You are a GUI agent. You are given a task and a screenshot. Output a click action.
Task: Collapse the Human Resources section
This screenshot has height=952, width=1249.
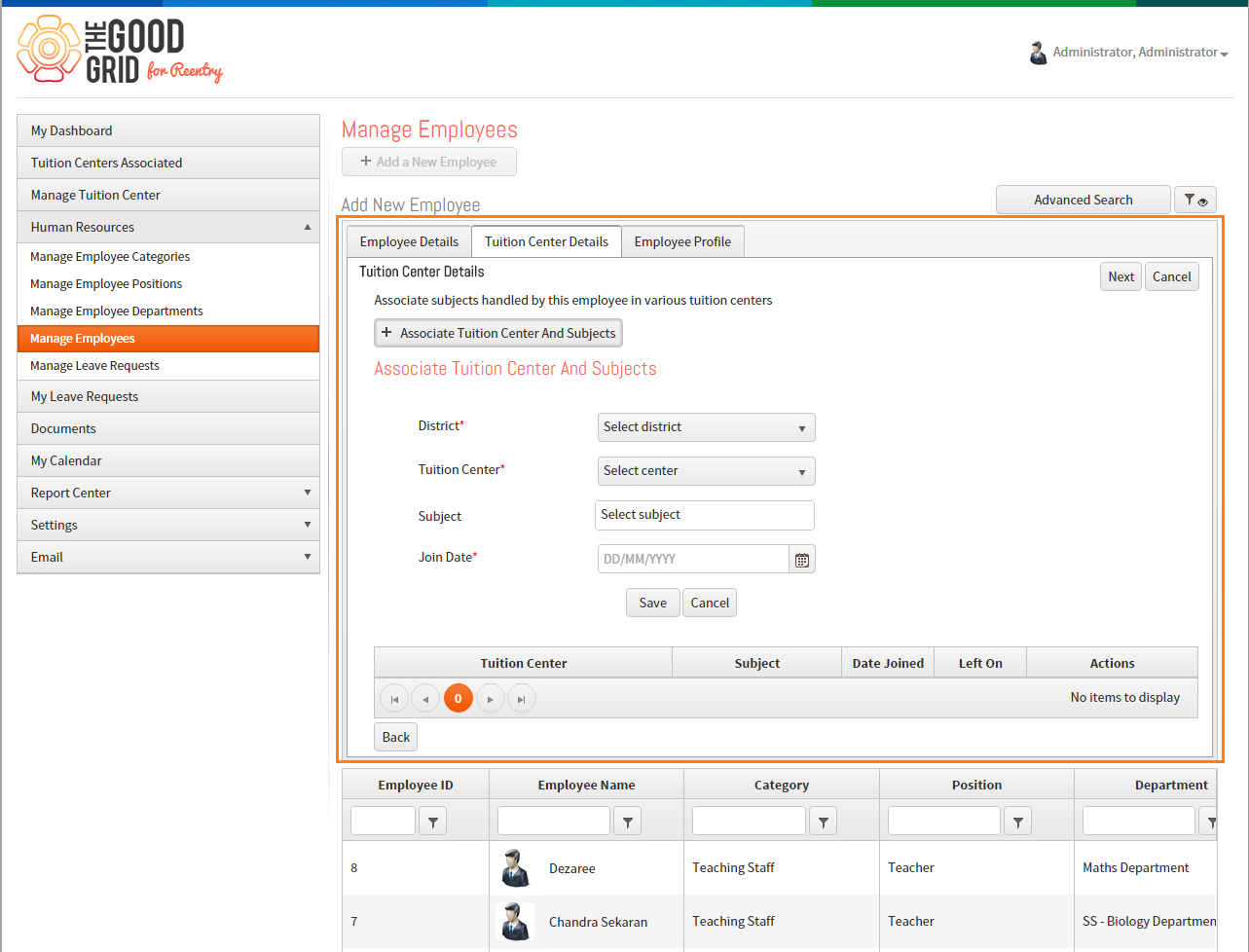168,227
